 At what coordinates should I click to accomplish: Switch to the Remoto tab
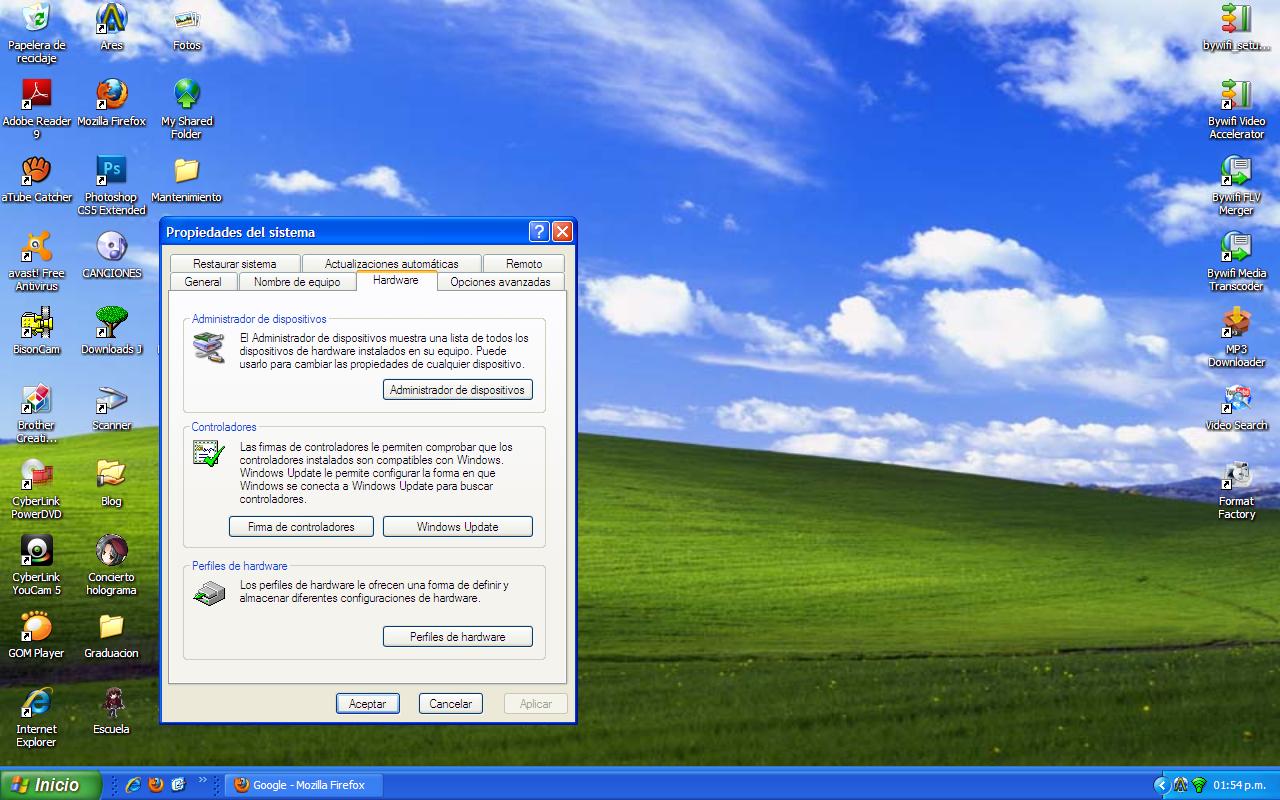pyautogui.click(x=523, y=264)
